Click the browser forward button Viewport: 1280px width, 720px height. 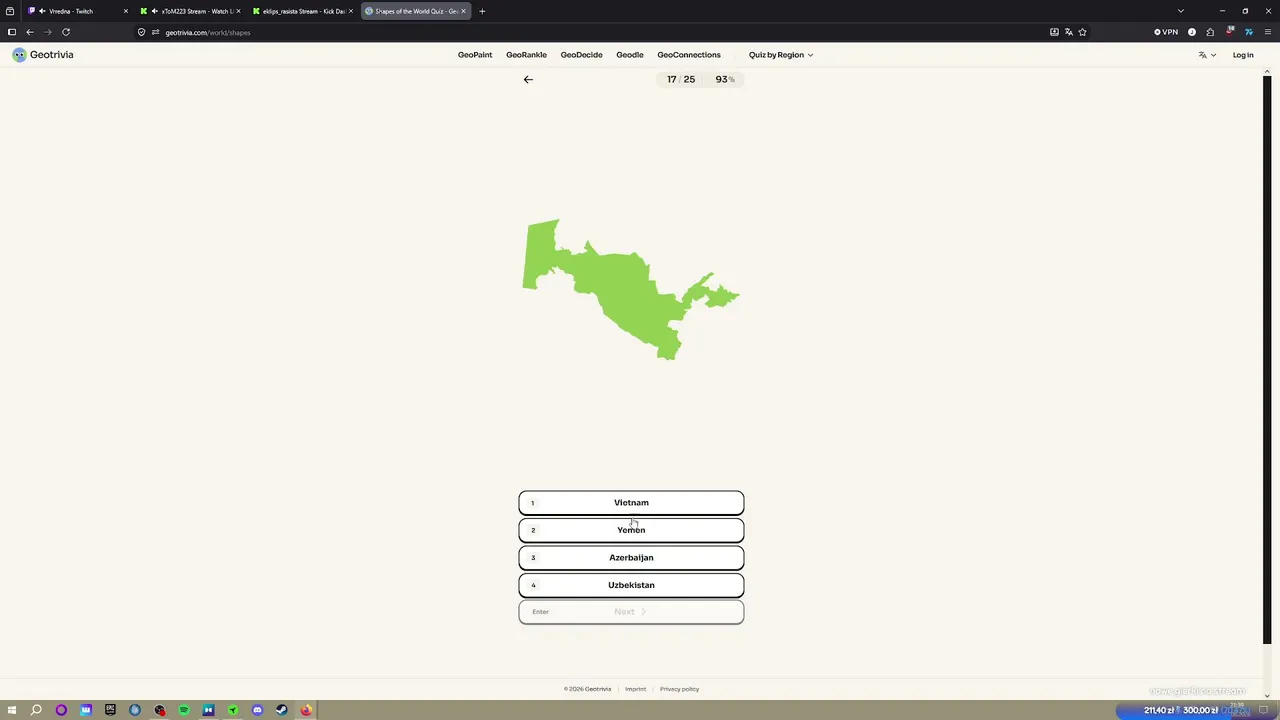click(47, 32)
